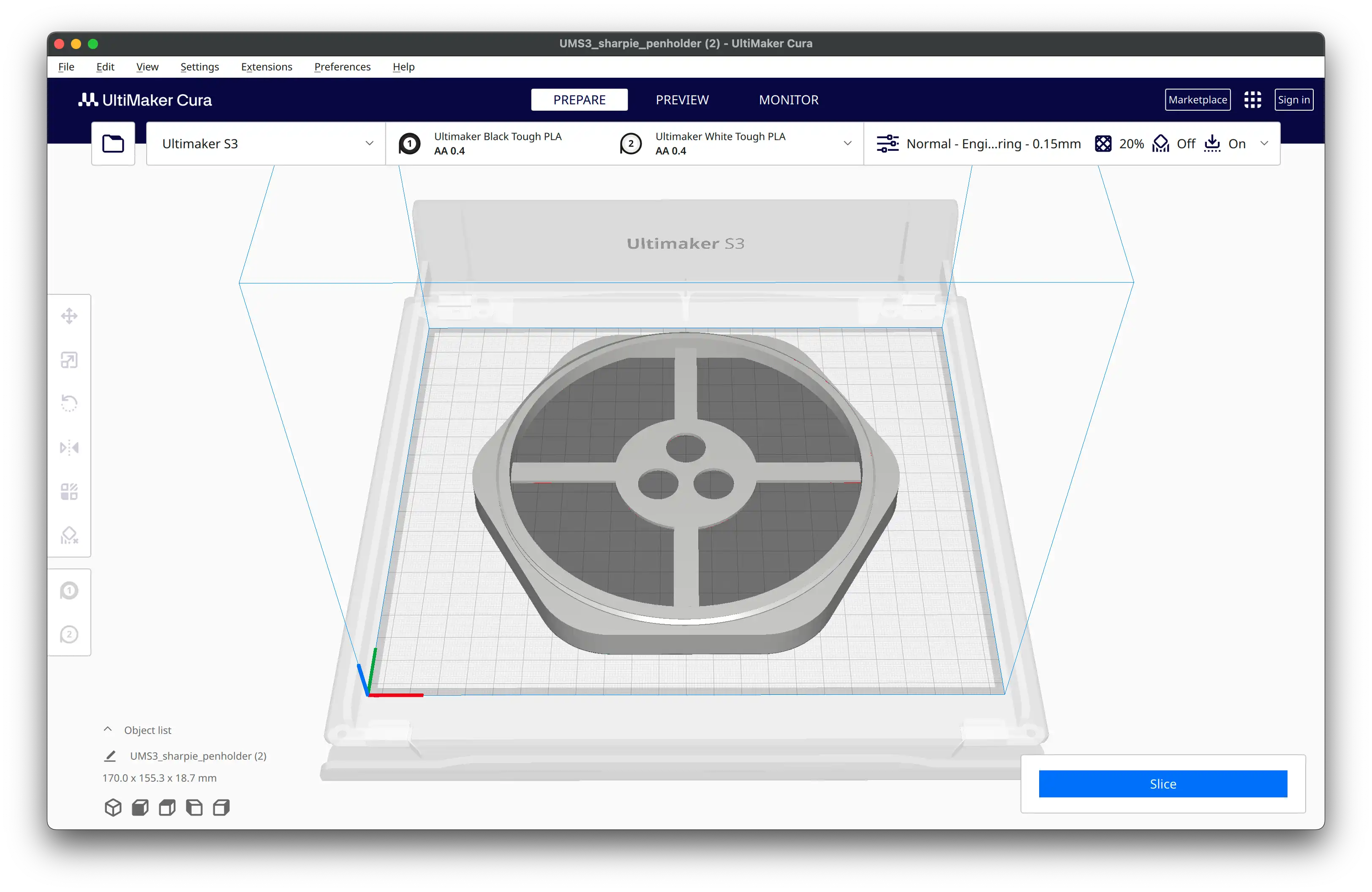Switch to front view cube
Screen dimensions: 1372x892
point(140,807)
